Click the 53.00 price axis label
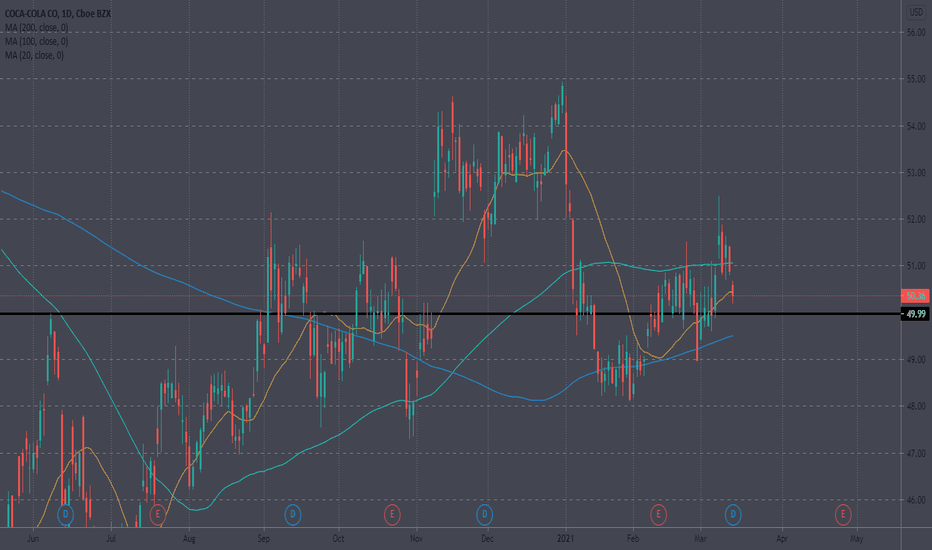The height and width of the screenshot is (550, 932). [x=916, y=173]
